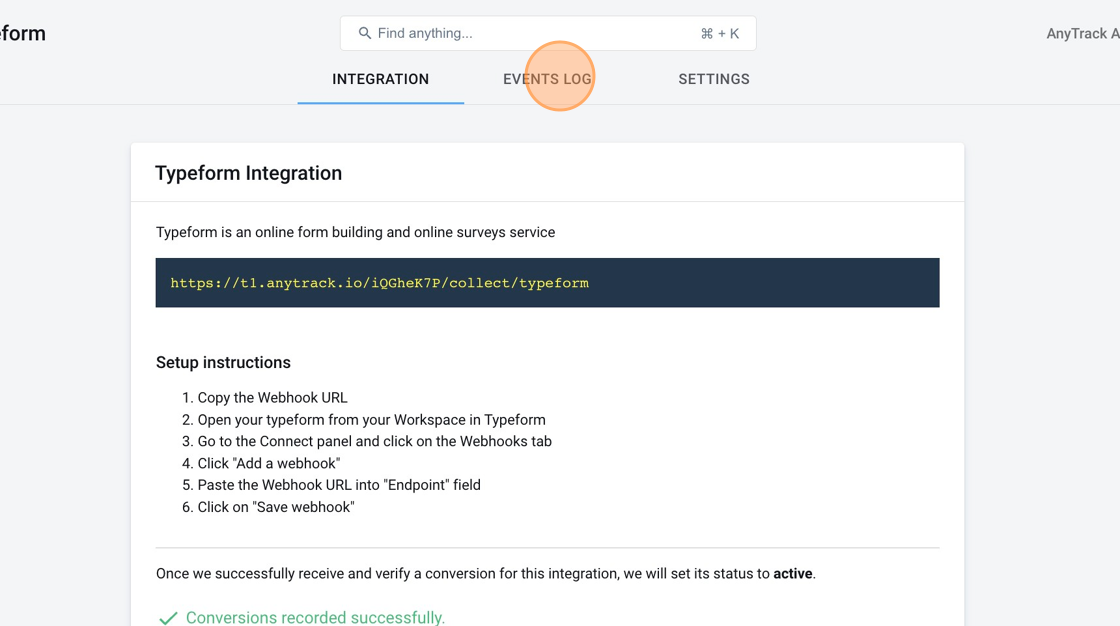Click the bold word "active"

pos(793,573)
